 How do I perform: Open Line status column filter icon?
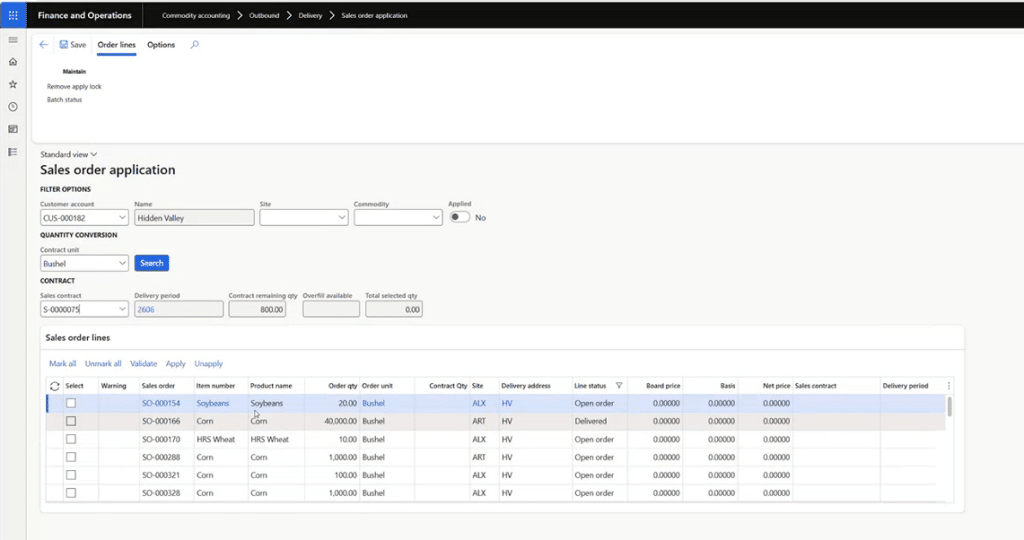point(619,386)
